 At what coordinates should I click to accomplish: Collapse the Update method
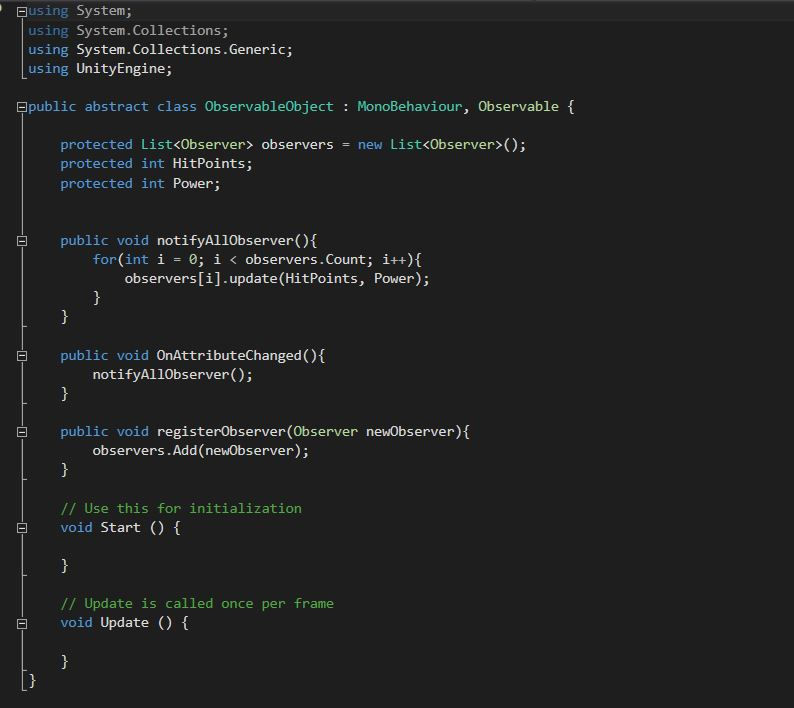22,624
